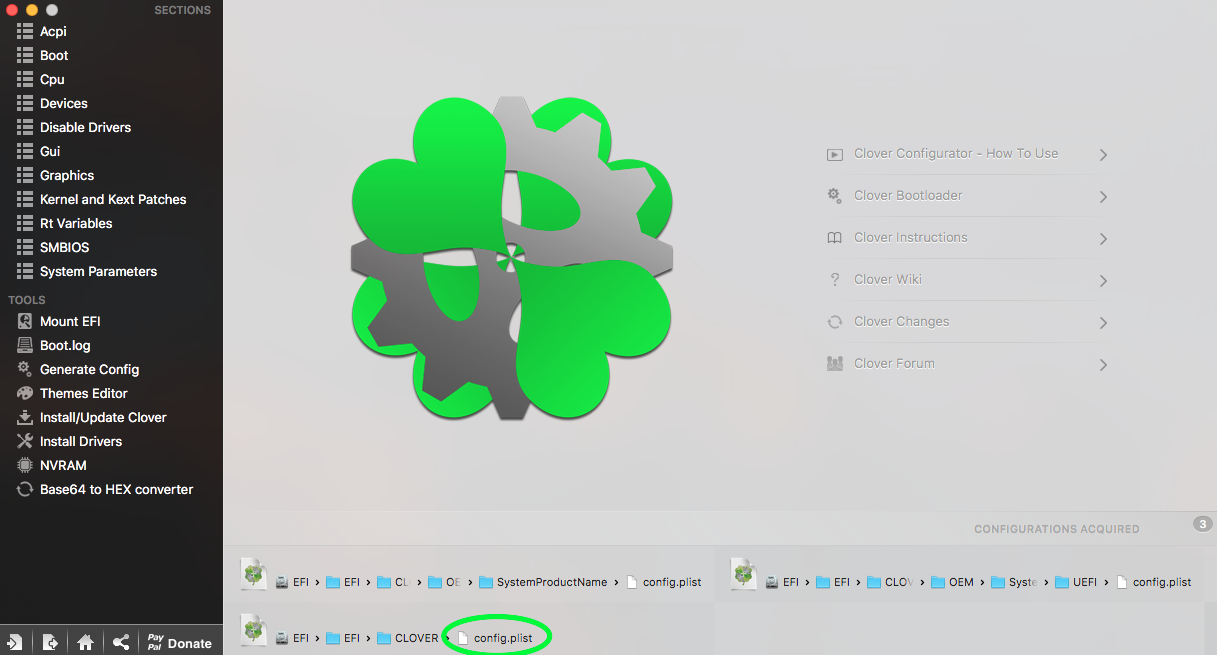Open the Clover Bootloader link
The height and width of the screenshot is (655, 1217).
pos(907,195)
